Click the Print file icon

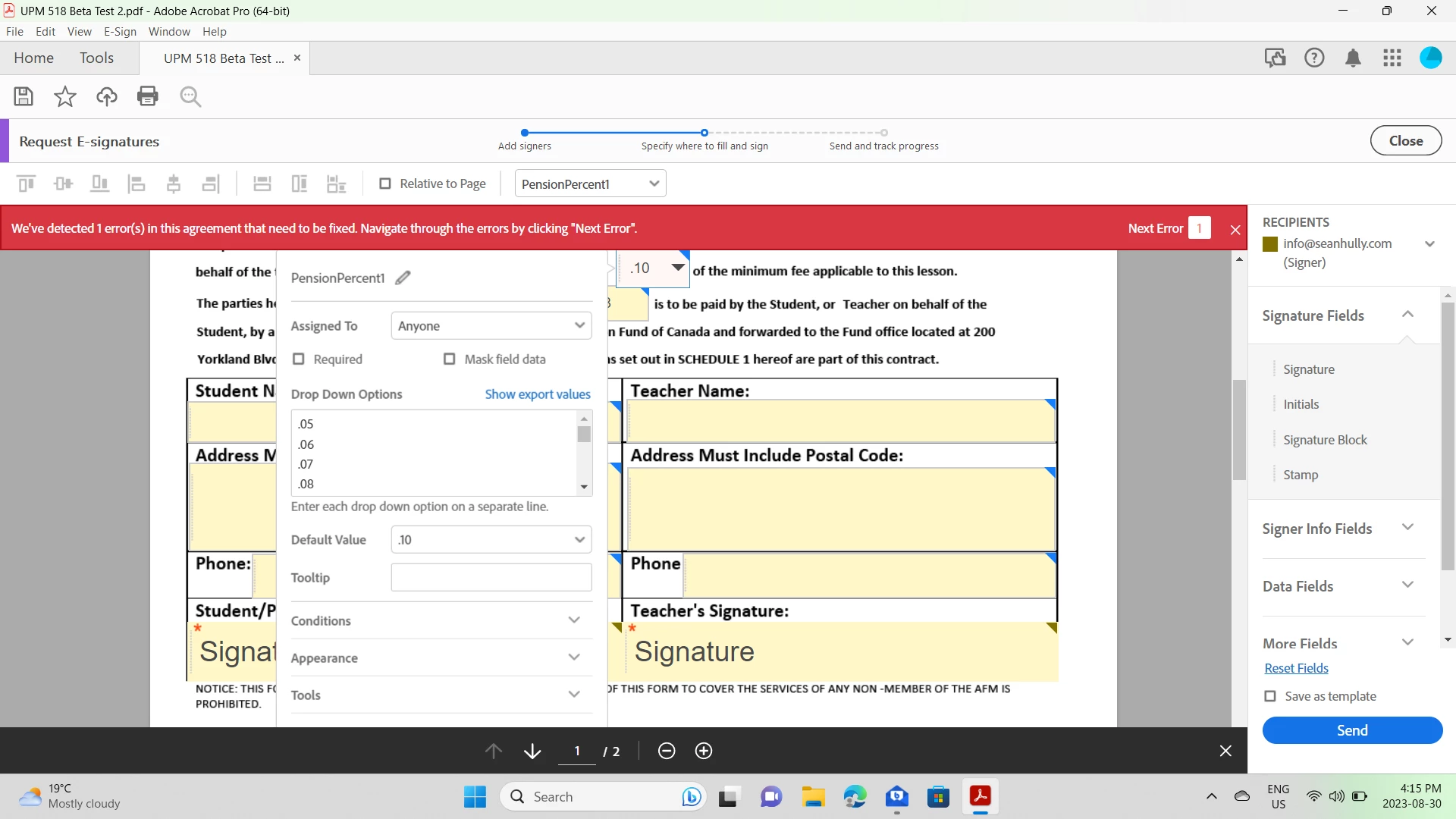coord(148,96)
